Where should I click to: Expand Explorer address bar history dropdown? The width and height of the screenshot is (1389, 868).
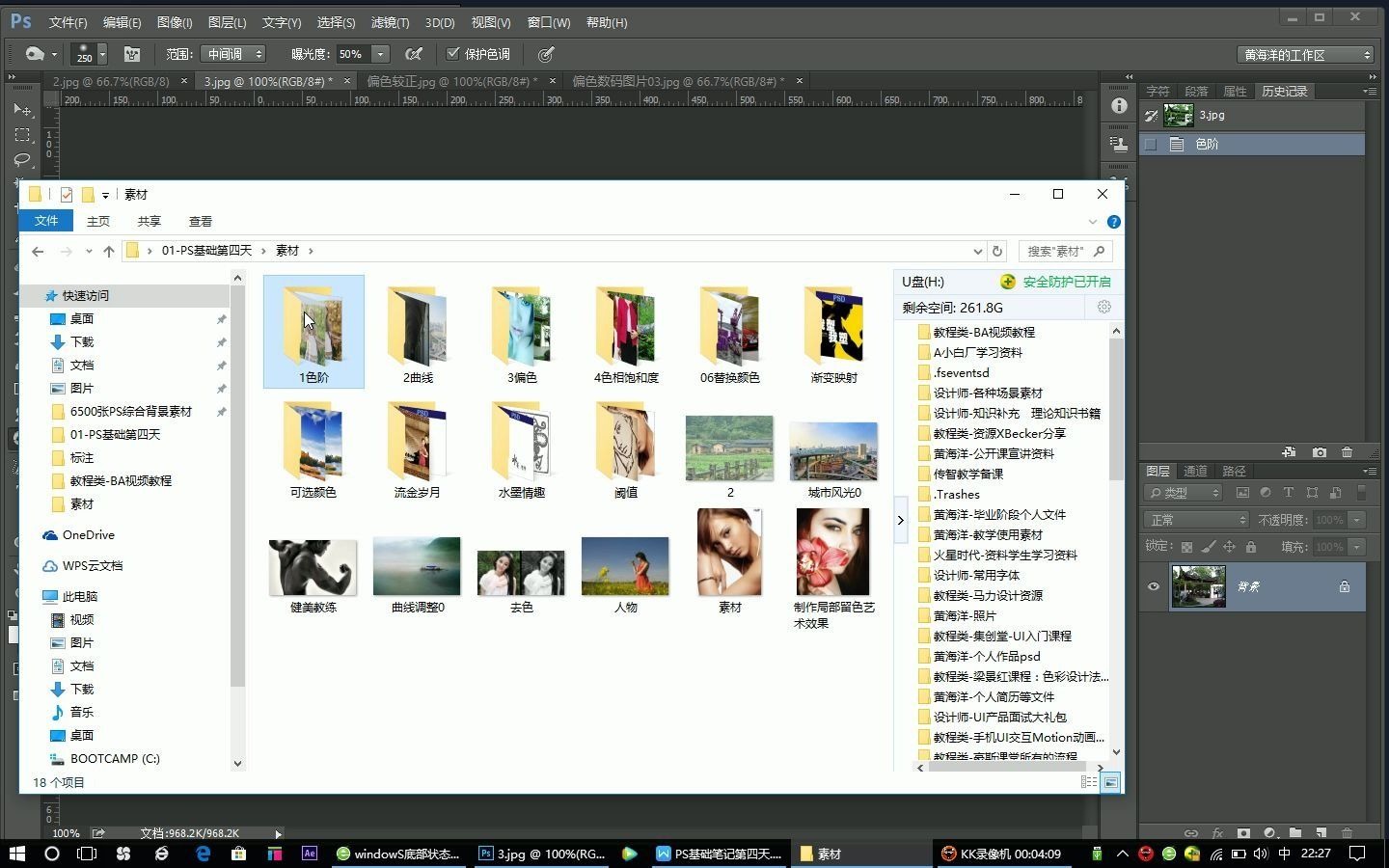[977, 251]
